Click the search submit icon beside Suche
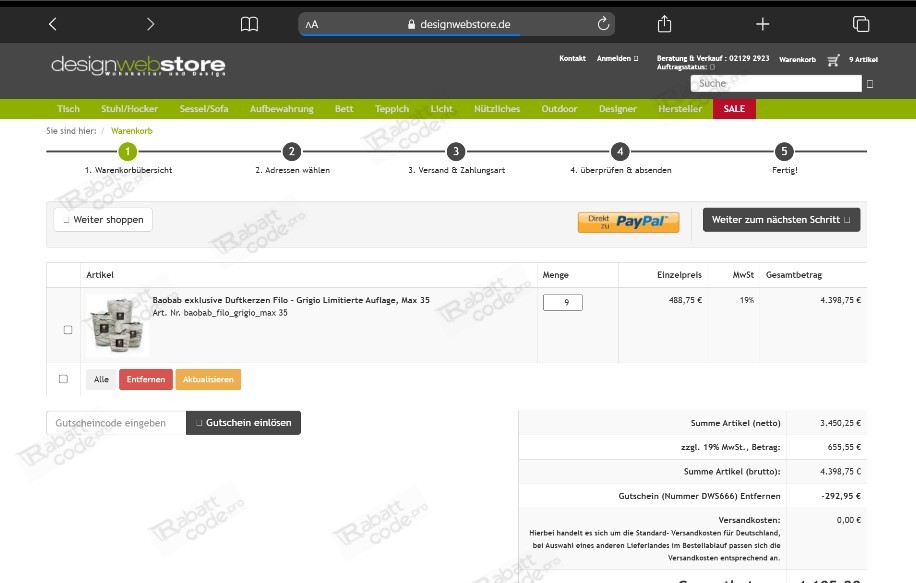Screen dimensions: 916x583 (x=870, y=84)
